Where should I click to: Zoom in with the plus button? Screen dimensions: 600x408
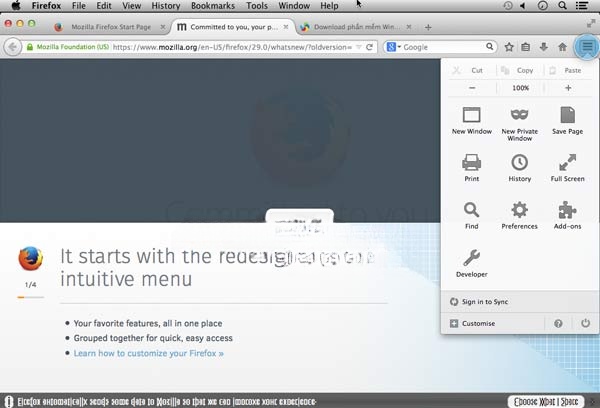tap(568, 88)
